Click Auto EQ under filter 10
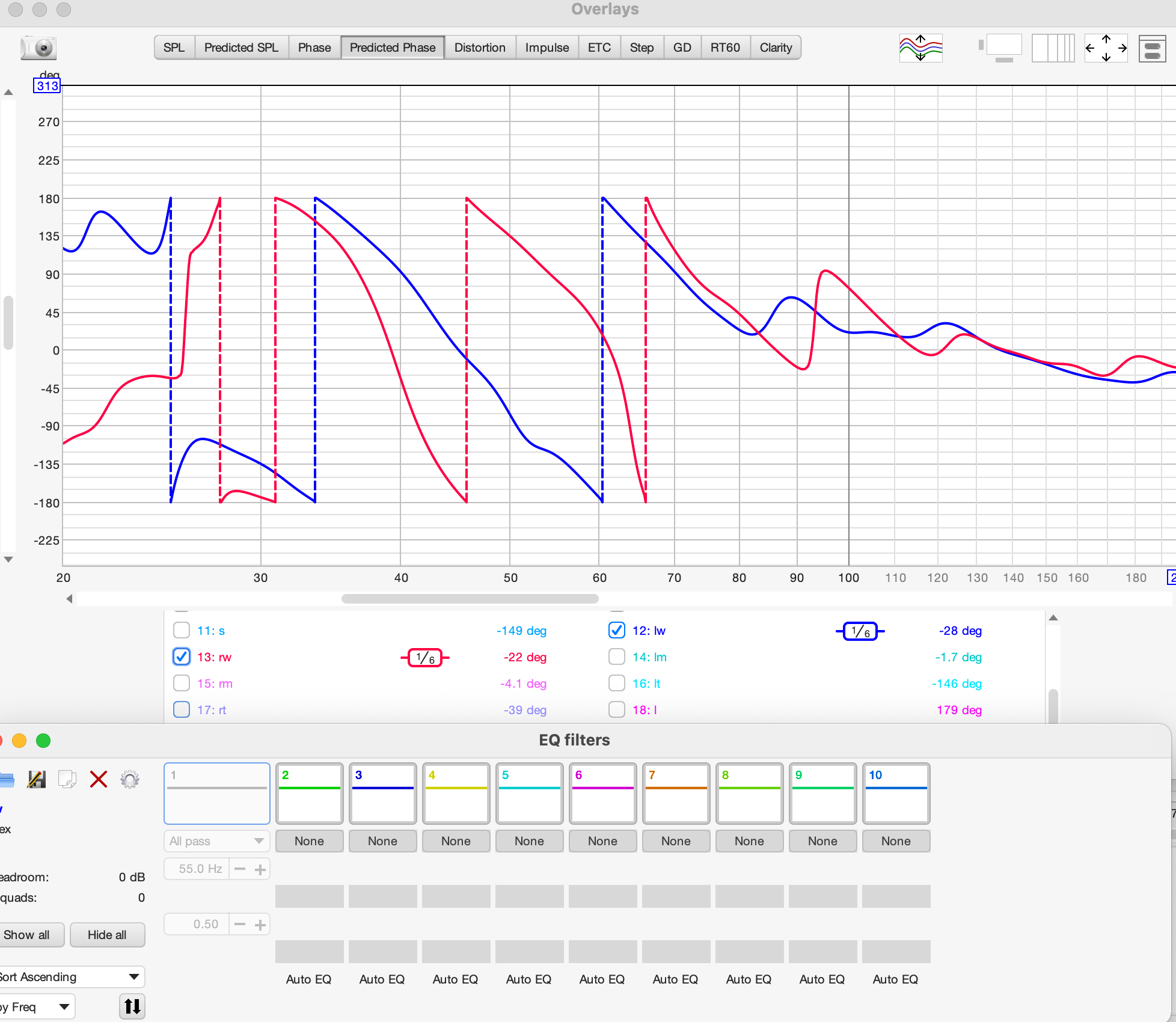This screenshot has height=1022, width=1176. [896, 979]
